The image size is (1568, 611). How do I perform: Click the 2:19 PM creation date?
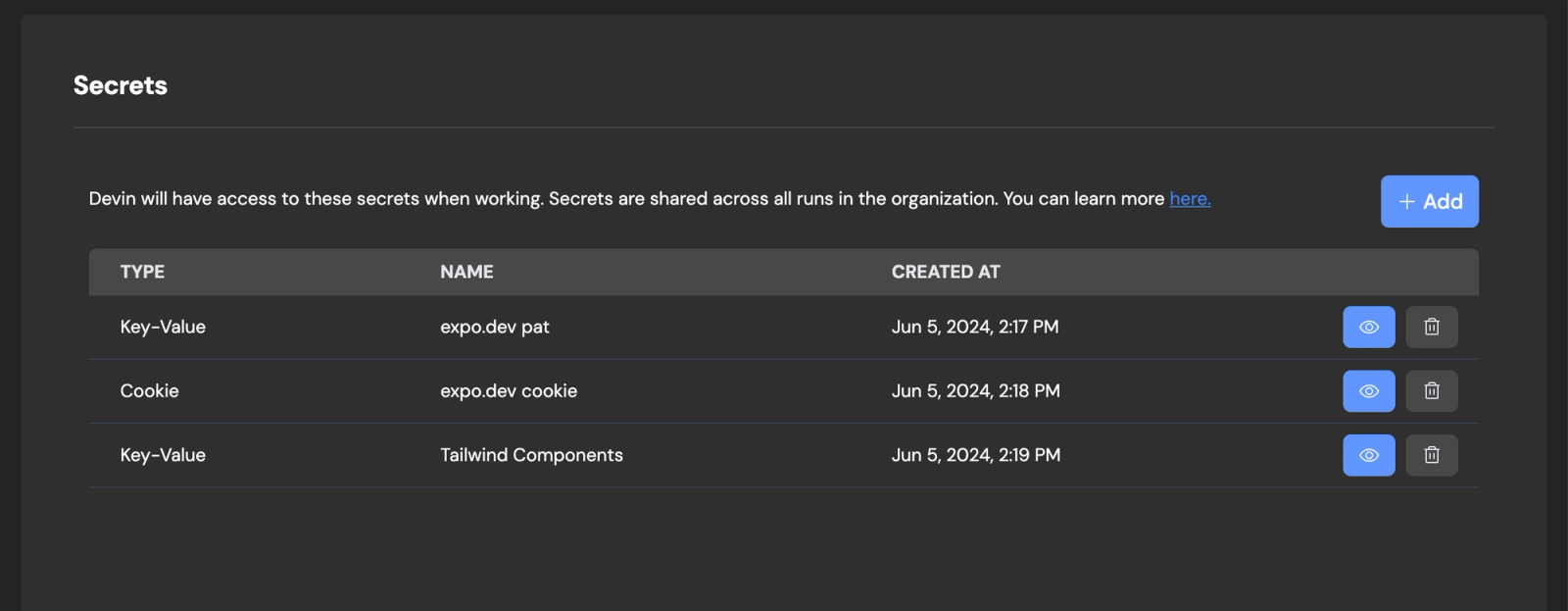pos(975,455)
